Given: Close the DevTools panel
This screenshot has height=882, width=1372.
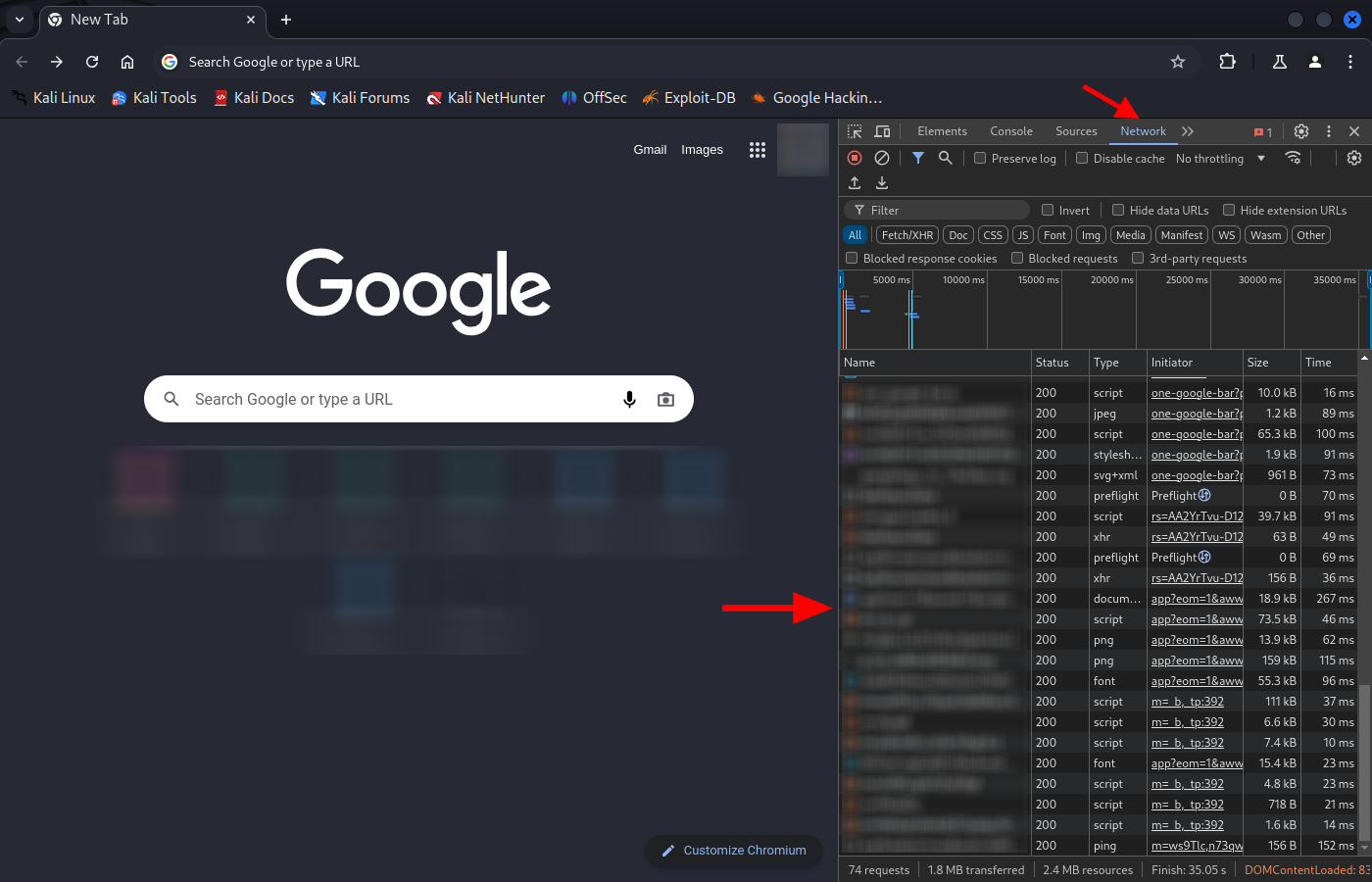Looking at the screenshot, I should (x=1354, y=131).
